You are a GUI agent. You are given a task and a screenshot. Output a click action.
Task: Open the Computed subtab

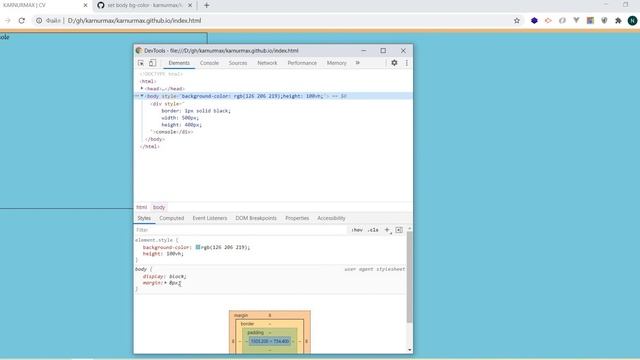(171, 218)
